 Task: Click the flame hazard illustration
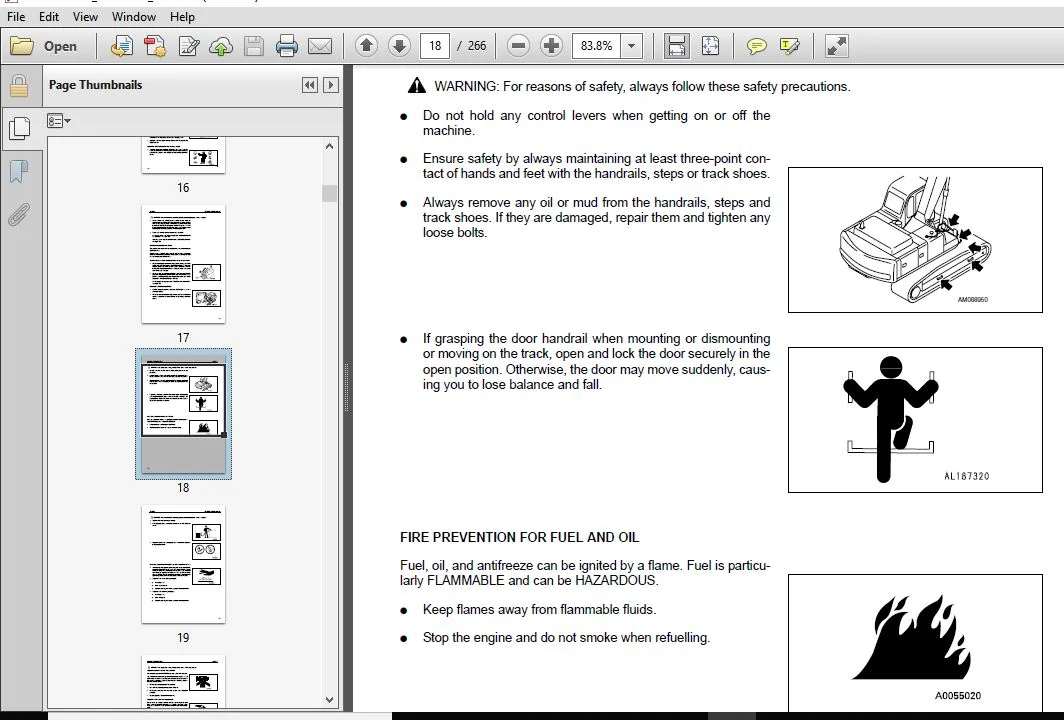915,643
